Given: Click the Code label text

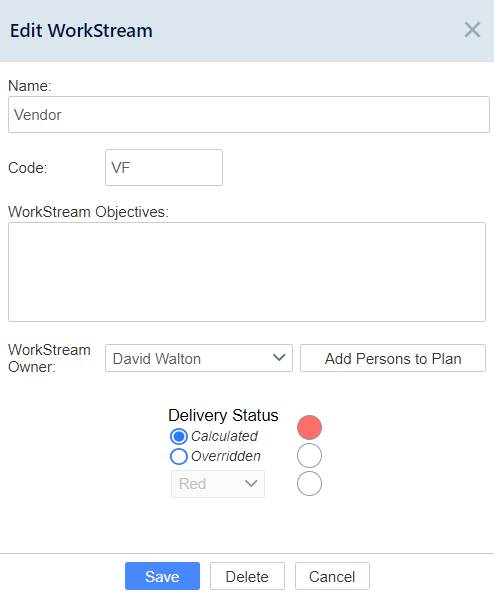Looking at the screenshot, I should 27,168.
